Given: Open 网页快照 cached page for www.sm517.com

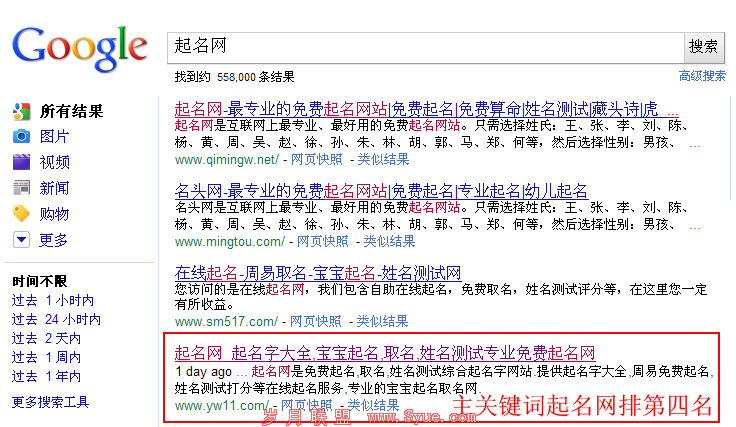Looking at the screenshot, I should pyautogui.click(x=316, y=322).
